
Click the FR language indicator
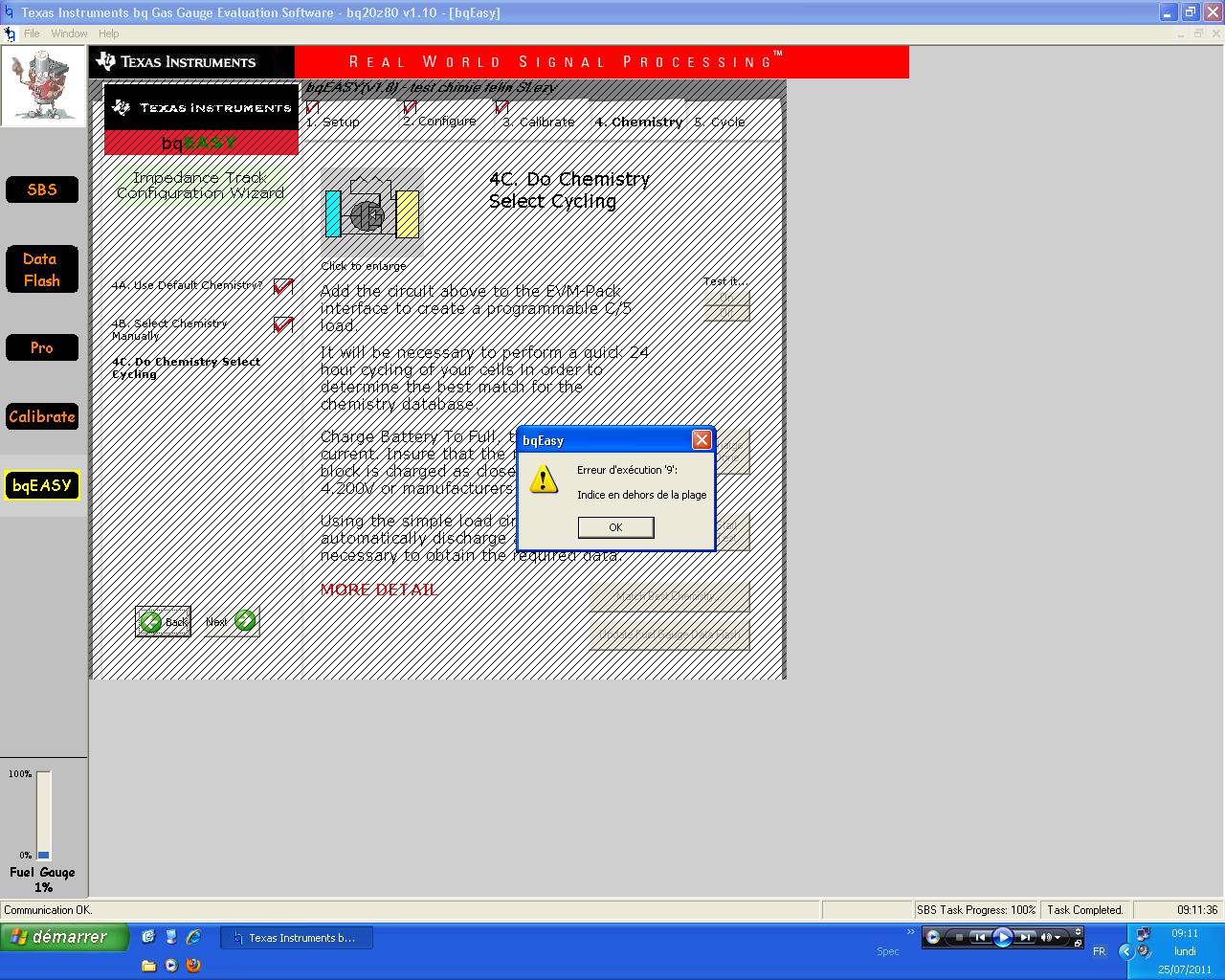tap(1099, 951)
